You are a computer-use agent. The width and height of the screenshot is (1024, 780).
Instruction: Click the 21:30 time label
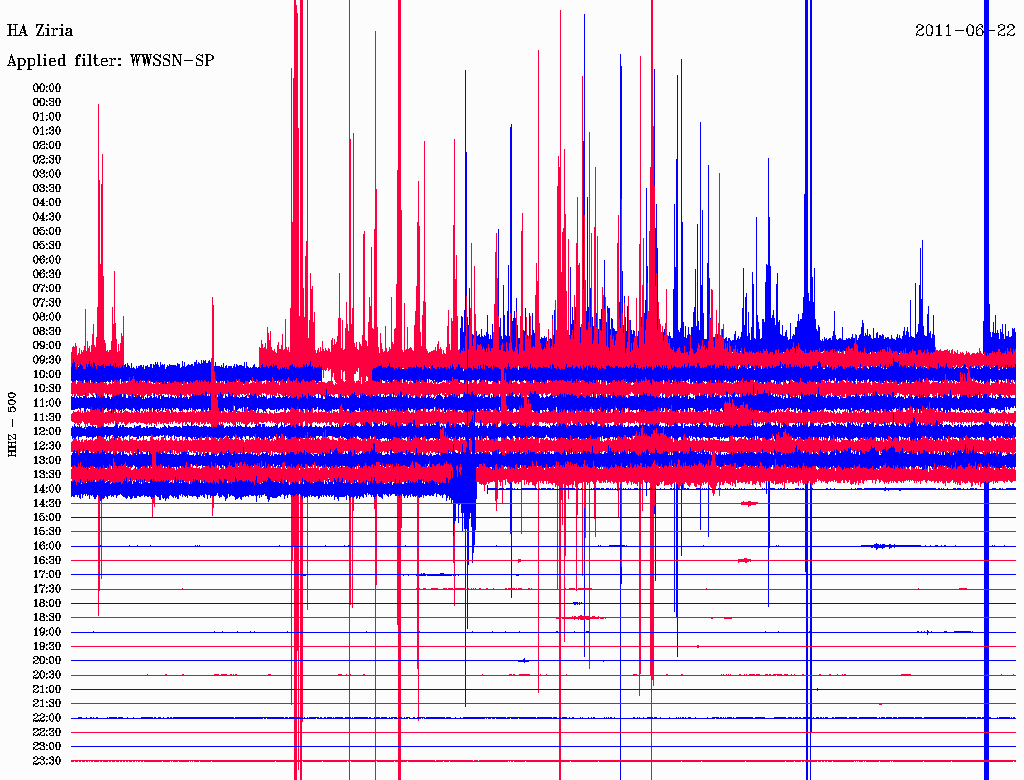pyautogui.click(x=47, y=704)
